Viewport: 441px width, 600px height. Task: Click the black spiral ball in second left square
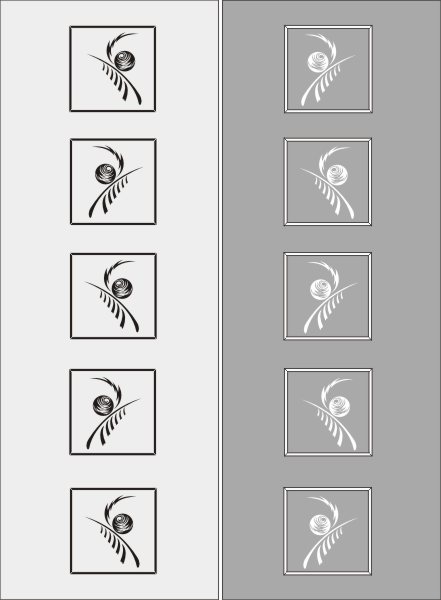pos(106,173)
